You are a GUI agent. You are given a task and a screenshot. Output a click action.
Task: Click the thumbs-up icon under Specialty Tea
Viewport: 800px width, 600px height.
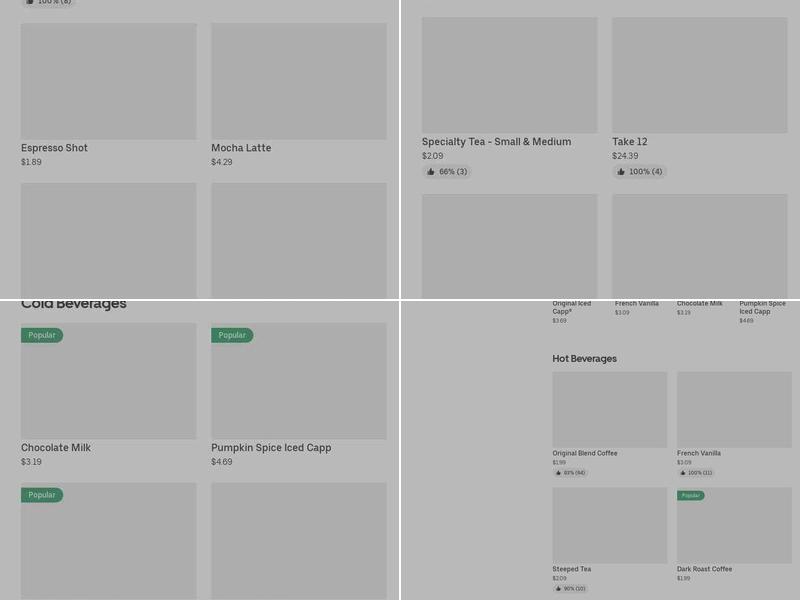431,172
